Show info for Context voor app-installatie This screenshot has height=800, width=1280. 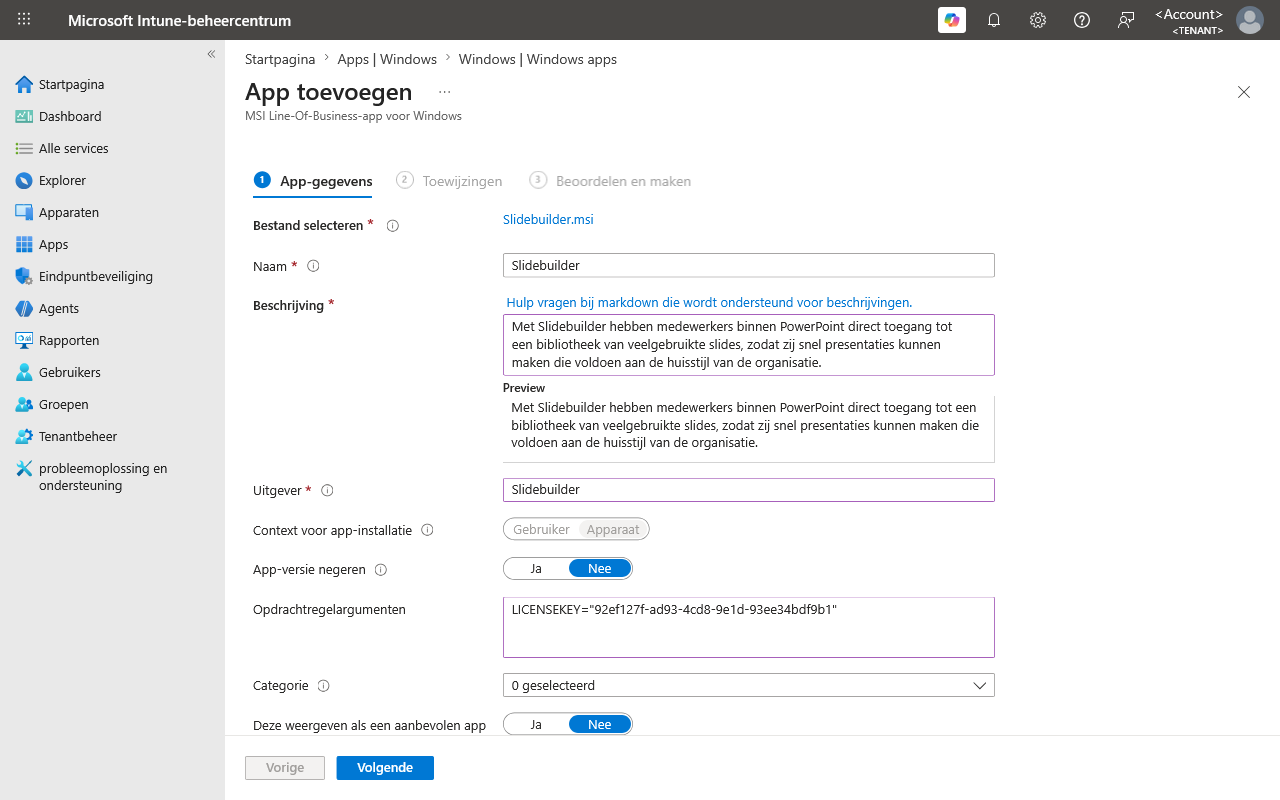point(427,530)
